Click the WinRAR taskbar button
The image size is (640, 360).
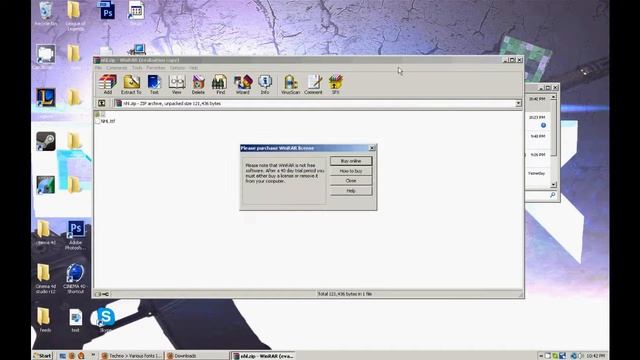click(263, 356)
